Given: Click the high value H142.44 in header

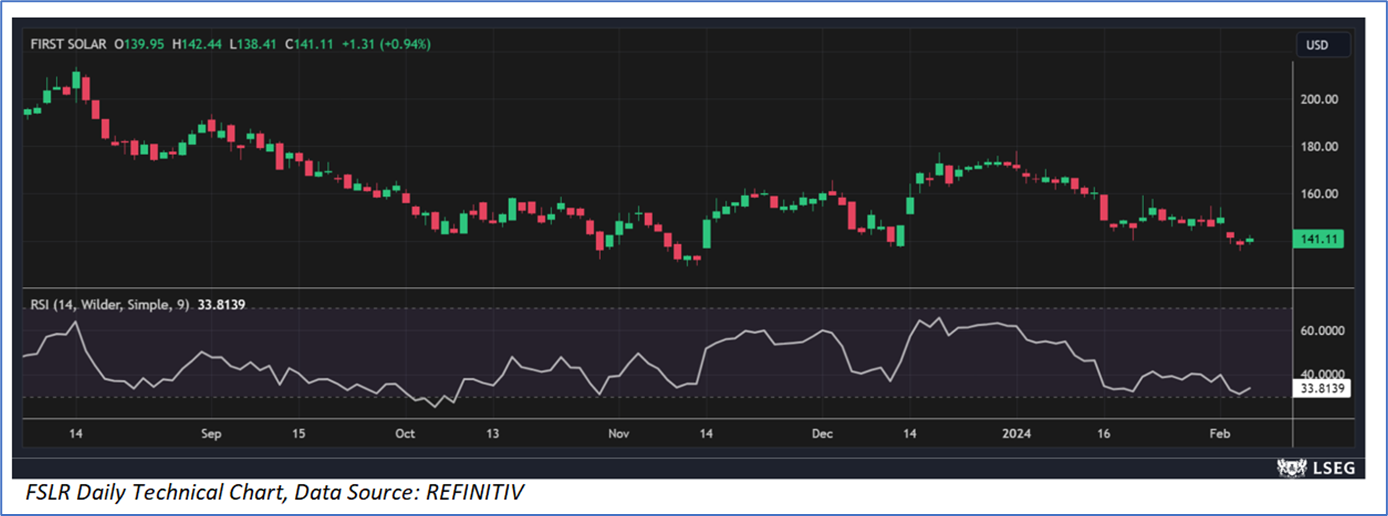Looking at the screenshot, I should [x=199, y=45].
